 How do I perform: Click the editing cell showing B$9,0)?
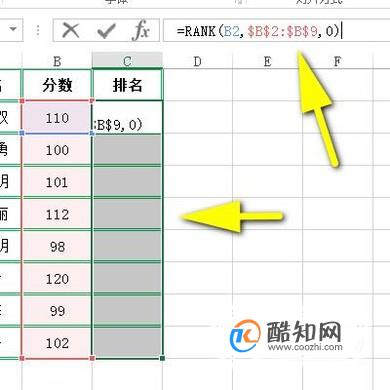(127, 117)
